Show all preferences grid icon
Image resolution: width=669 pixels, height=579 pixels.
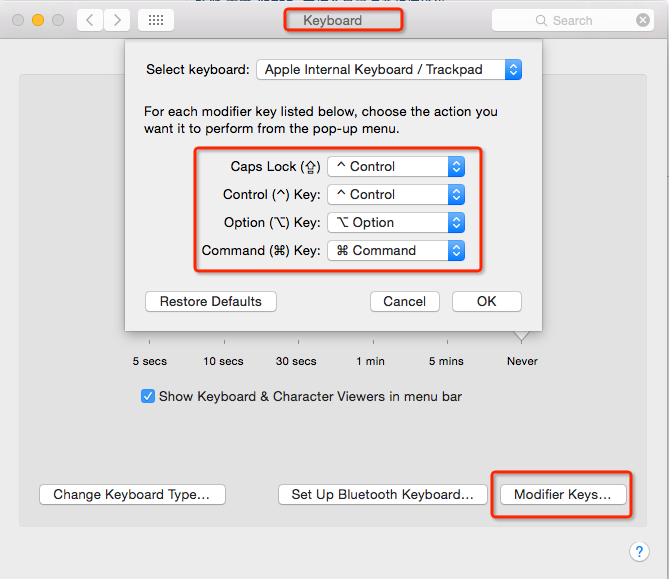156,20
